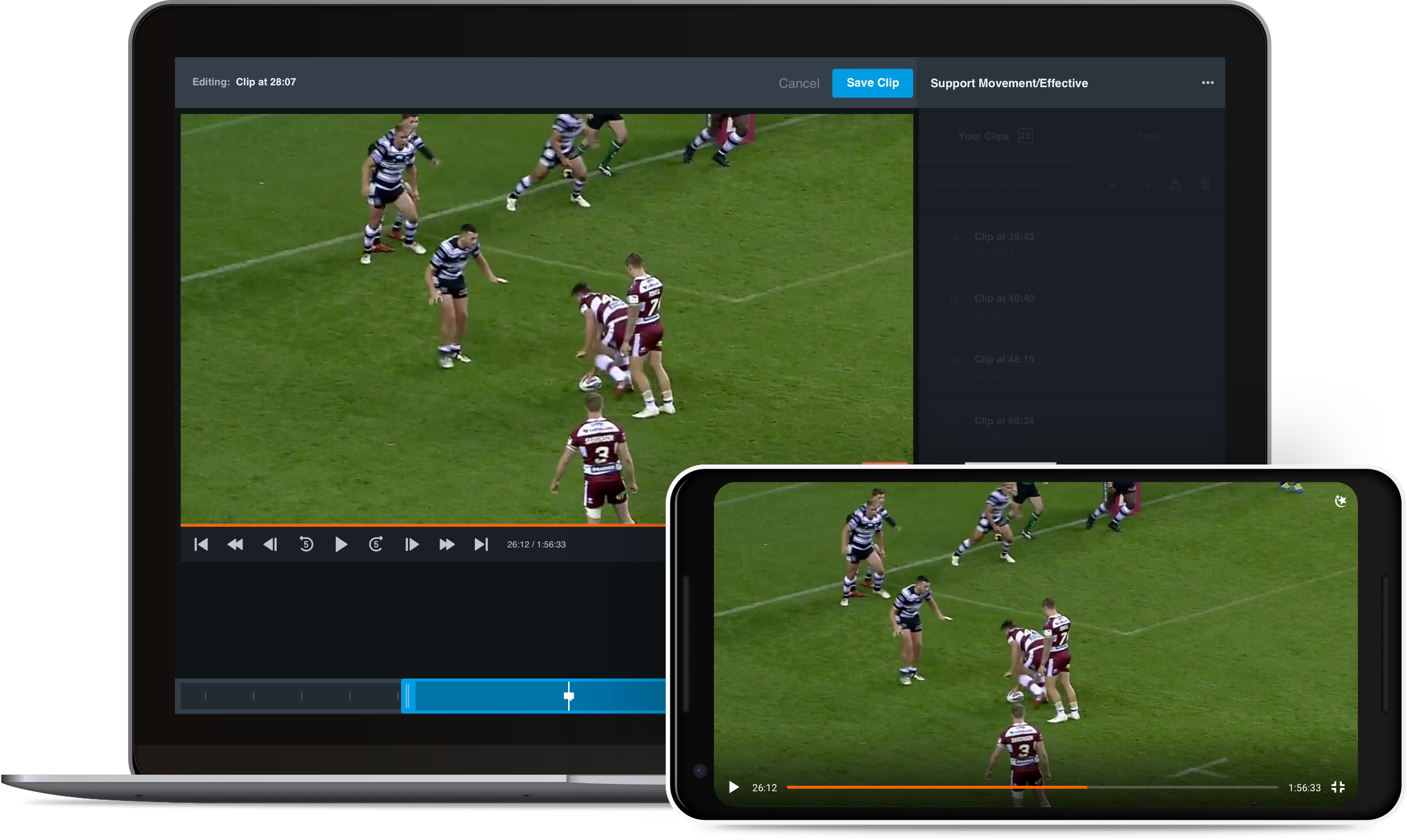Open the three-dot options menu
The width and height of the screenshot is (1407, 840).
(1208, 83)
